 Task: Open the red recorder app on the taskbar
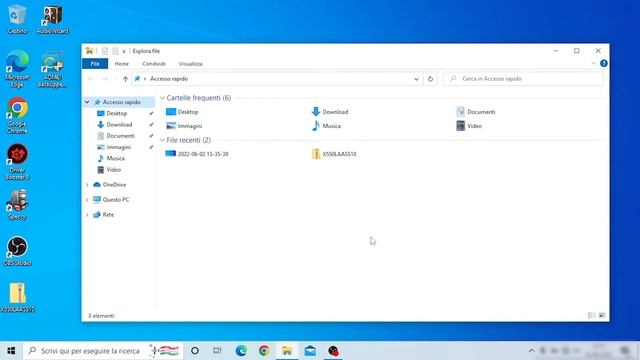[333, 351]
